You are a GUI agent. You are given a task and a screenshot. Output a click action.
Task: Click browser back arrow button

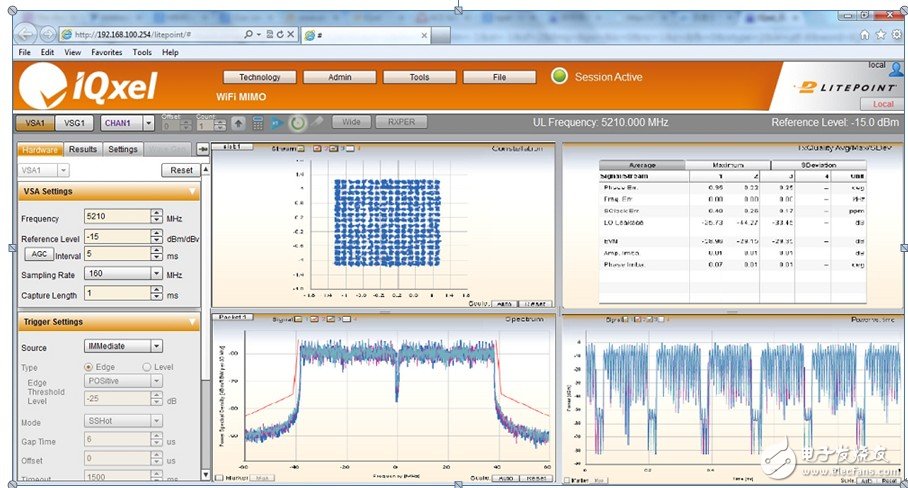tap(26, 34)
